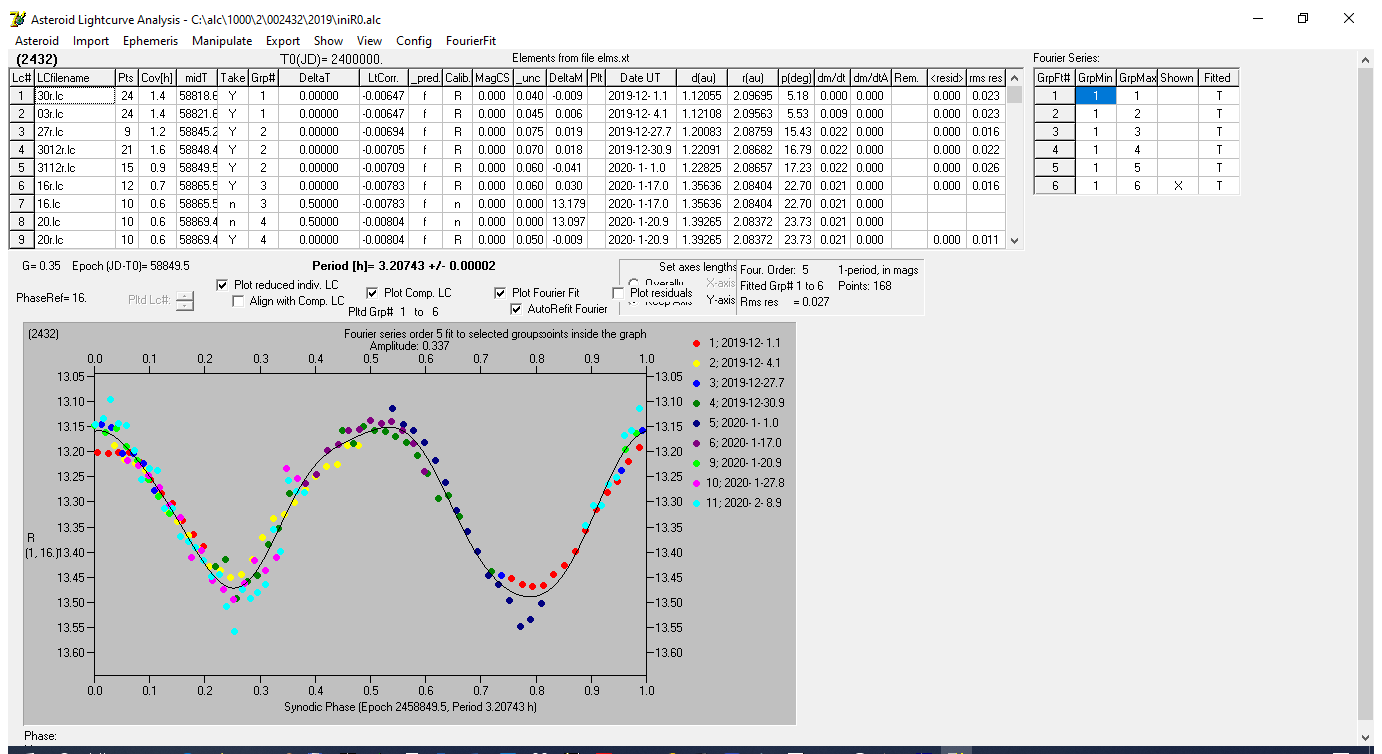This screenshot has width=1382, height=754.
Task: Open the Asteroid menu
Action: [x=37, y=41]
